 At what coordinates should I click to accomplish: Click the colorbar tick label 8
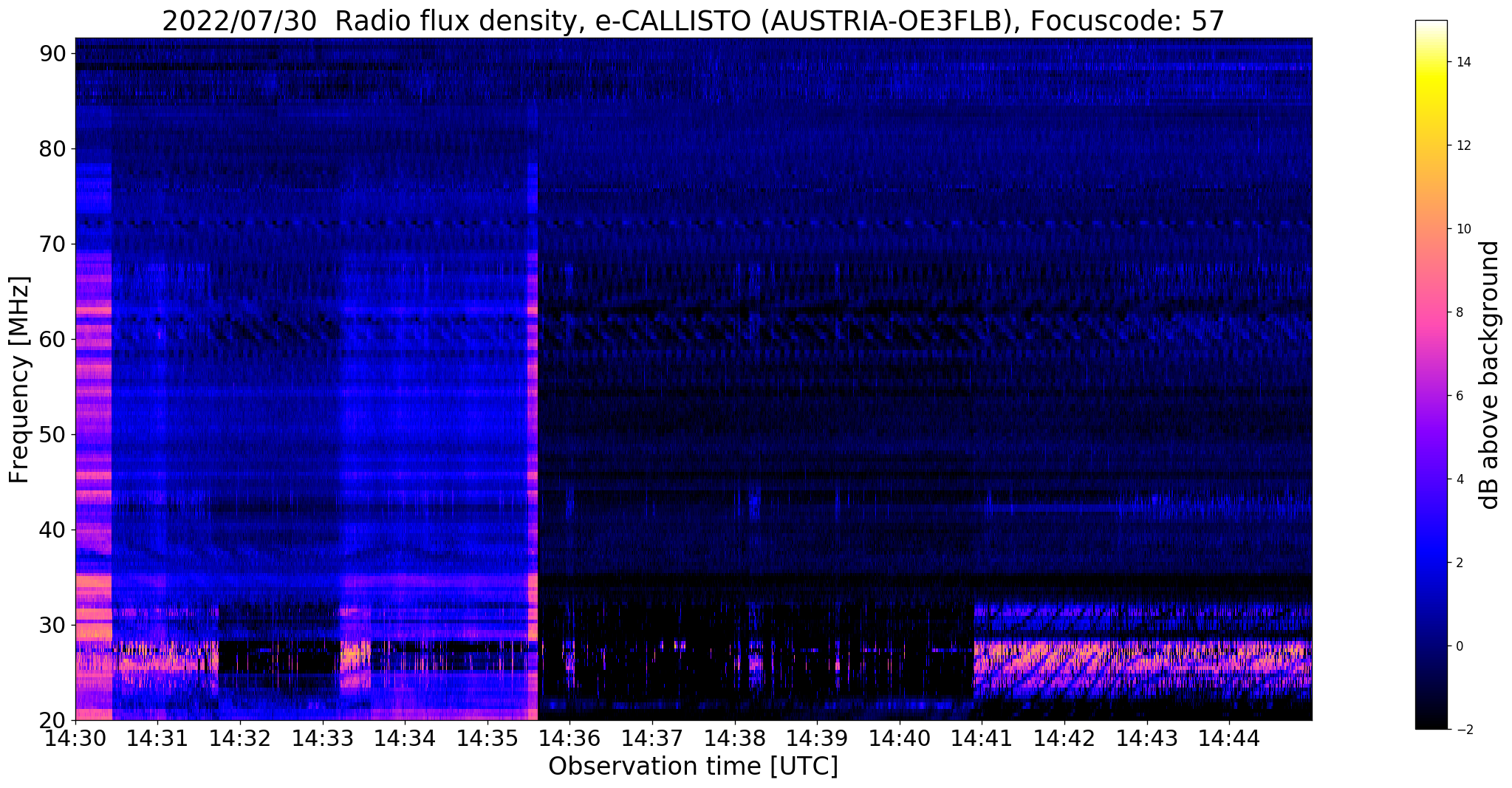pyautogui.click(x=1459, y=312)
